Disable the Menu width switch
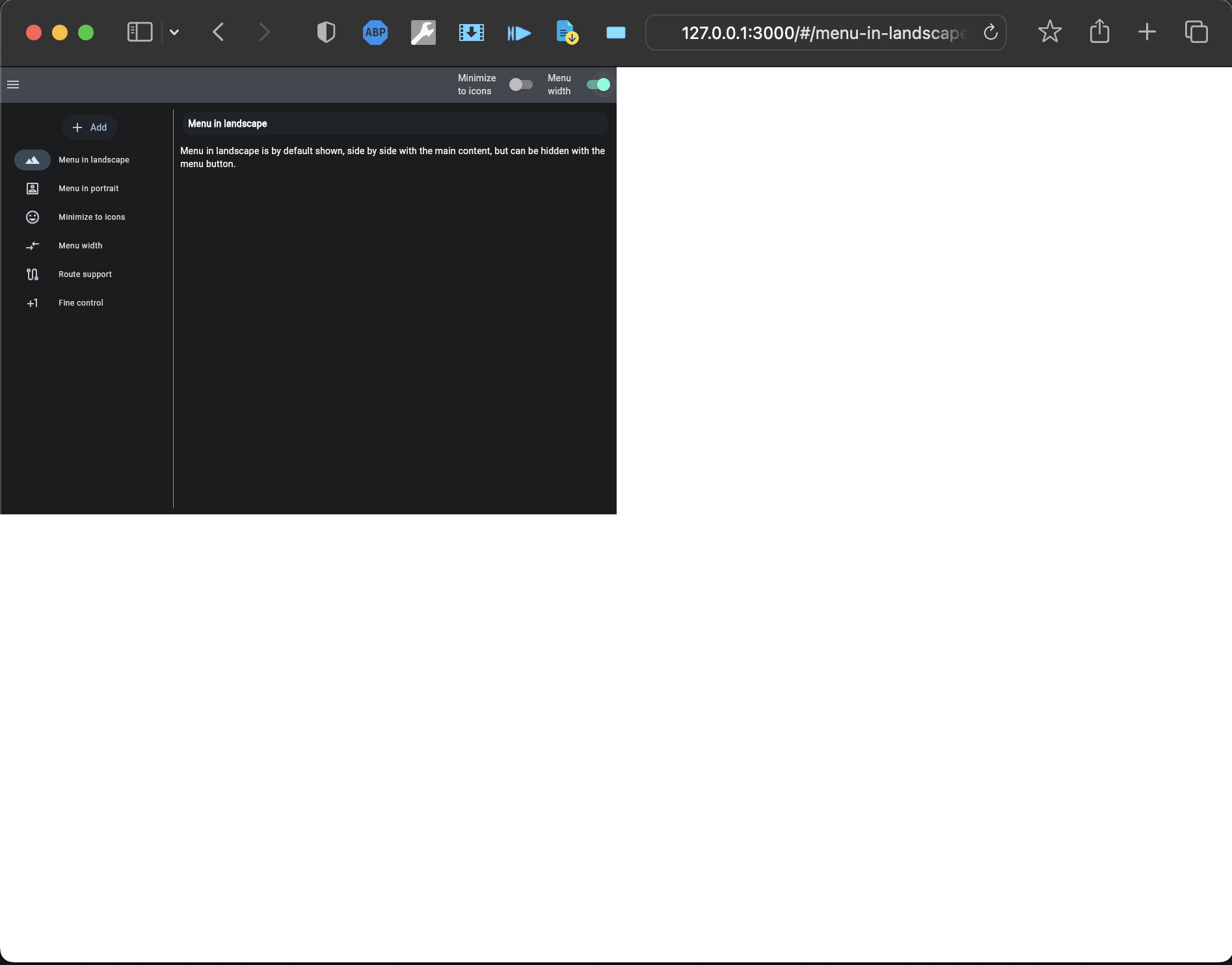The image size is (1232, 965). (x=598, y=85)
